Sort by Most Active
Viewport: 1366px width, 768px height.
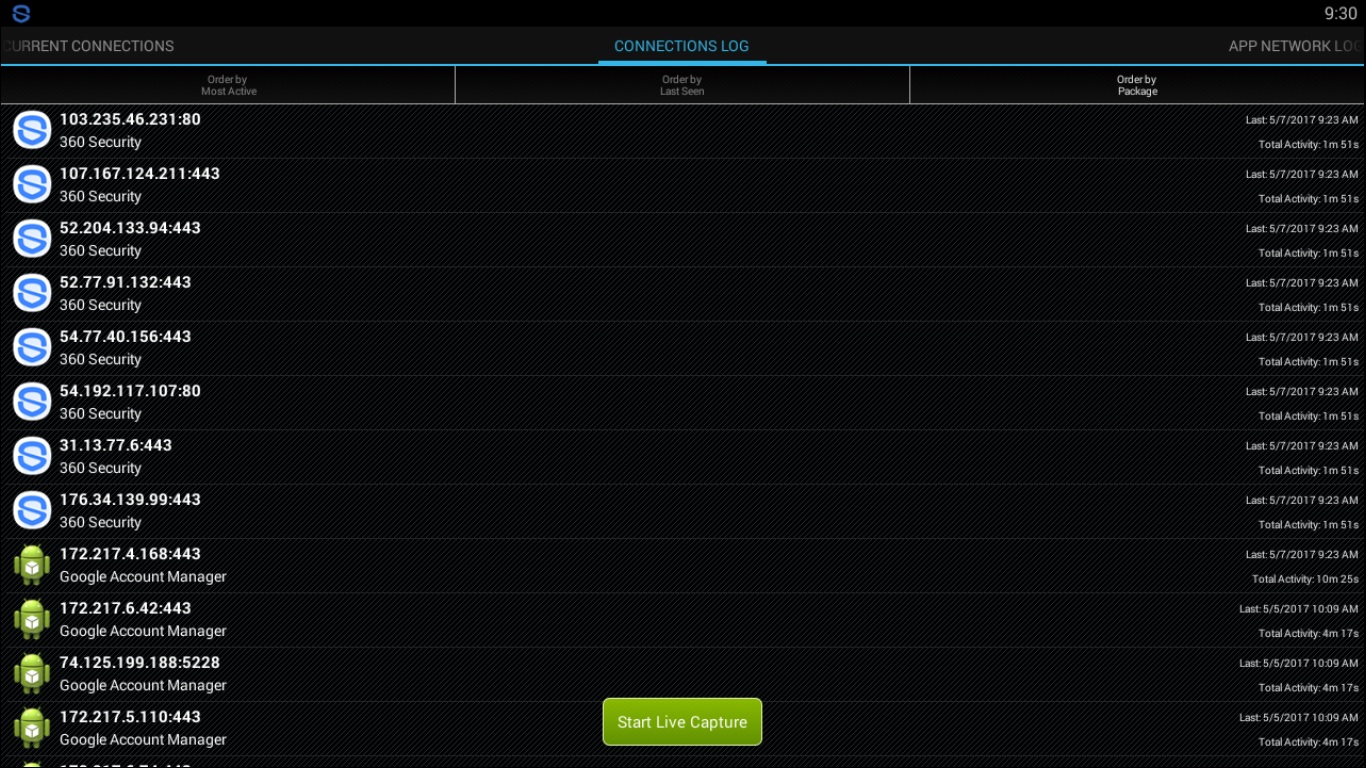[x=228, y=85]
